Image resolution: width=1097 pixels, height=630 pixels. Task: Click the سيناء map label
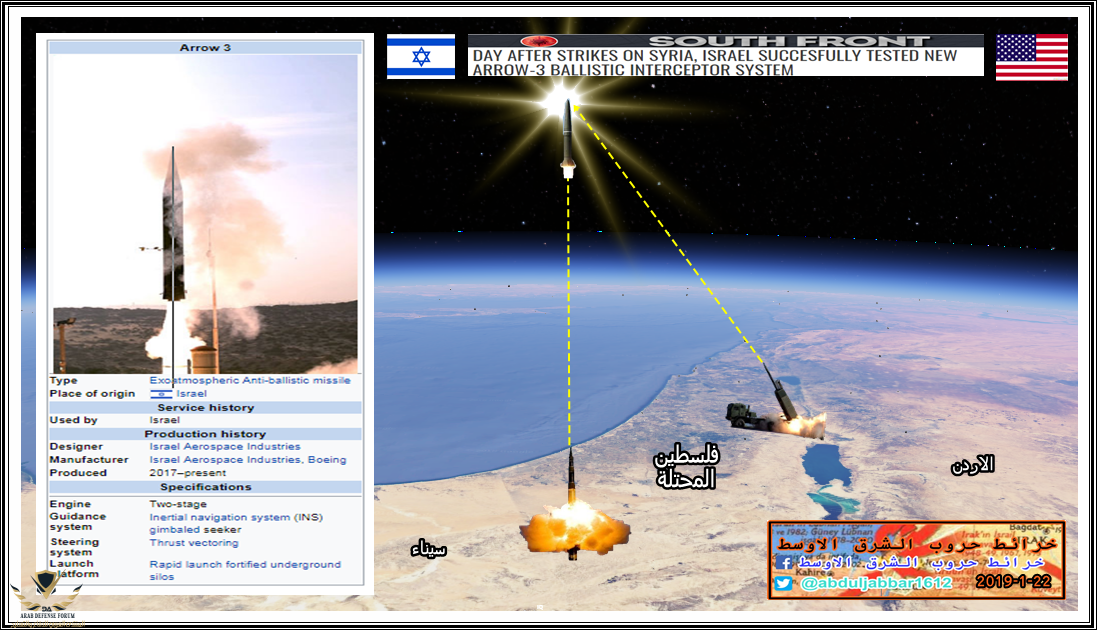pos(428,549)
